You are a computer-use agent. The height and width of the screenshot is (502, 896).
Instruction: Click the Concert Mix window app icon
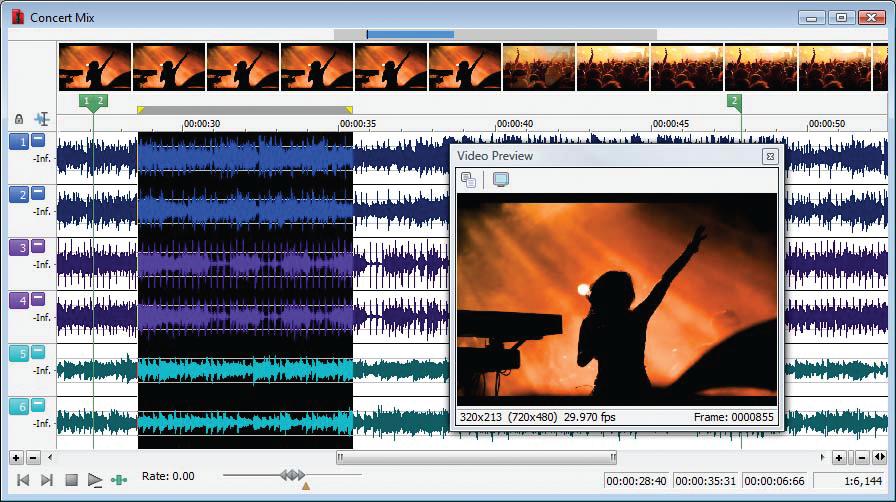(x=18, y=17)
